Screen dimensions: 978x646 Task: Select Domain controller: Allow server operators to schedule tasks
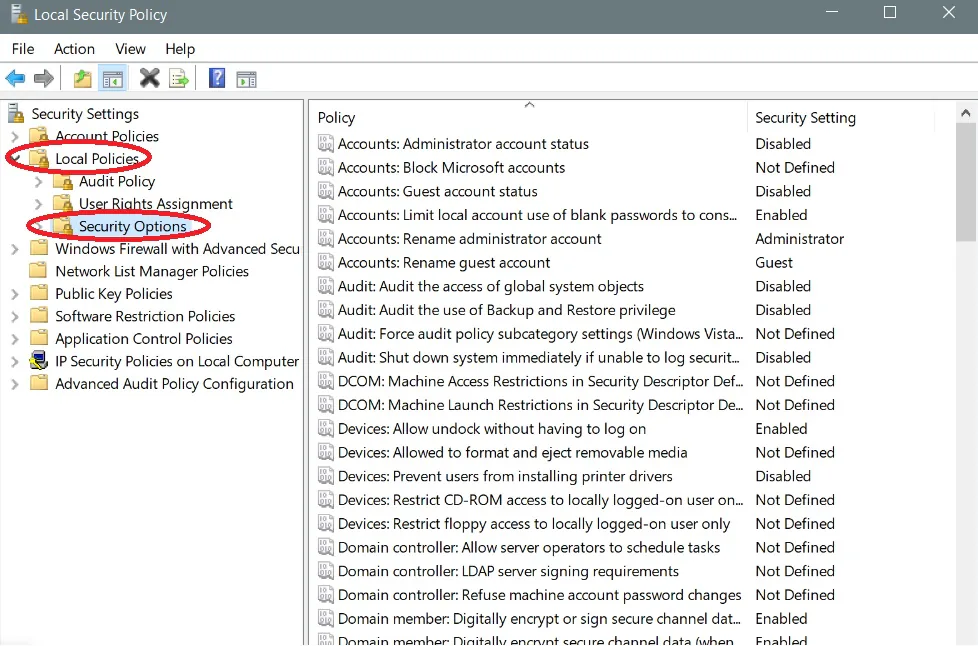pyautogui.click(x=528, y=547)
